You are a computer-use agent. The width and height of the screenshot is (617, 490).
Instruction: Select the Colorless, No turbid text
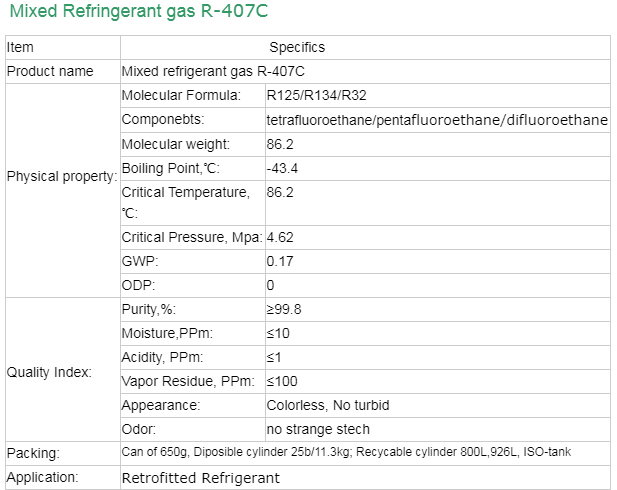[328, 405]
